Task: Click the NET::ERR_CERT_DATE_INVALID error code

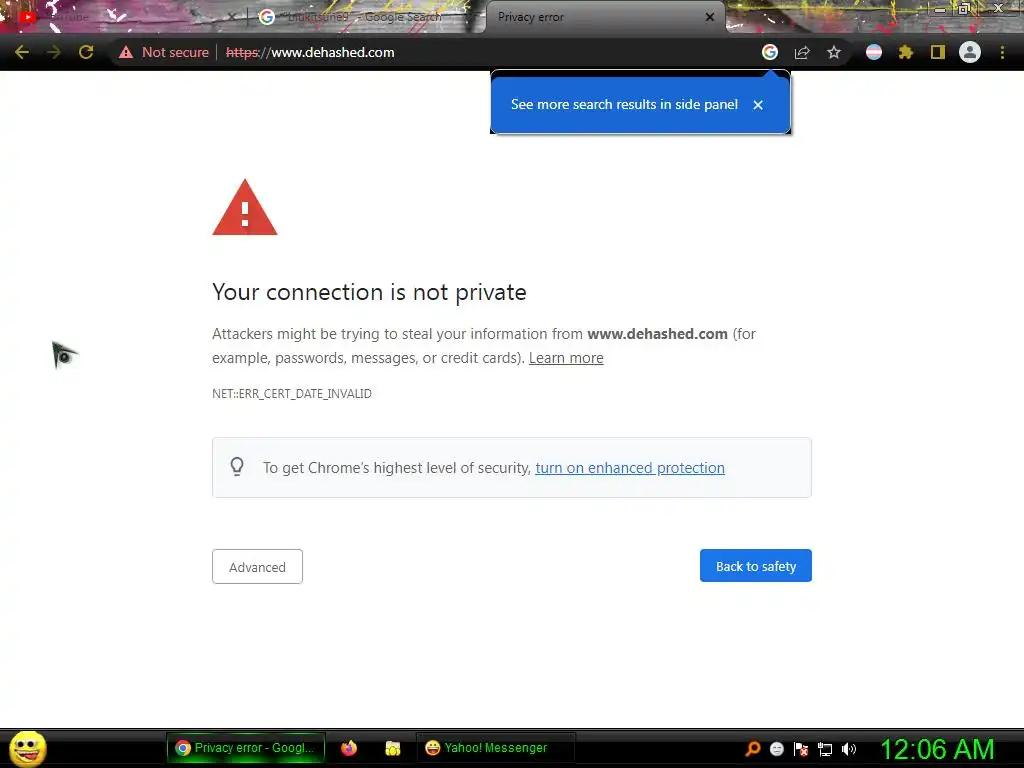Action: [292, 394]
